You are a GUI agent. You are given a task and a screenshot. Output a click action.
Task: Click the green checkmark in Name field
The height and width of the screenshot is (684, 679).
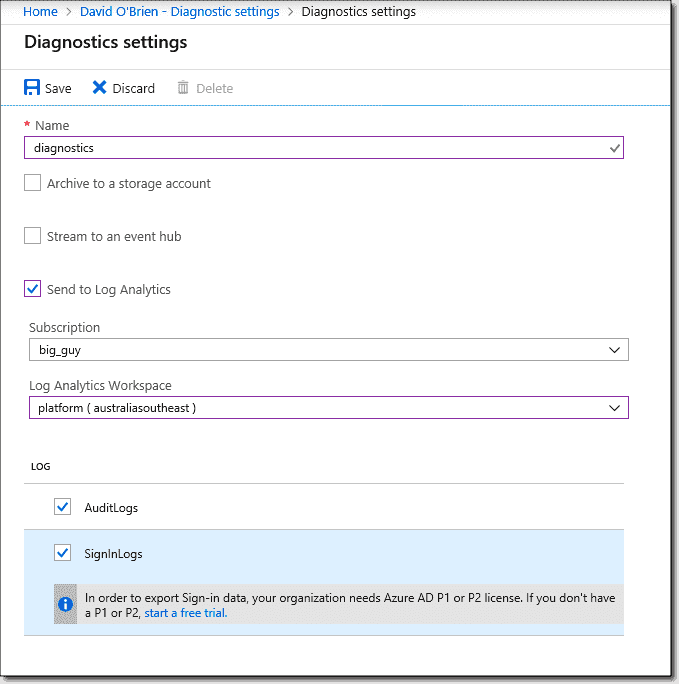click(614, 148)
